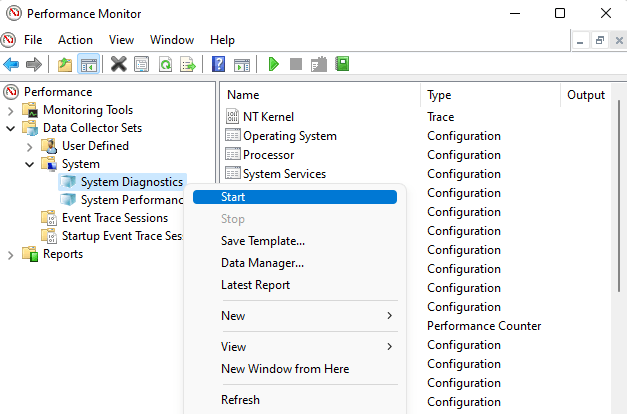This screenshot has height=414, width=627.
Task: Click the Export List toolbar icon
Action: 188,64
